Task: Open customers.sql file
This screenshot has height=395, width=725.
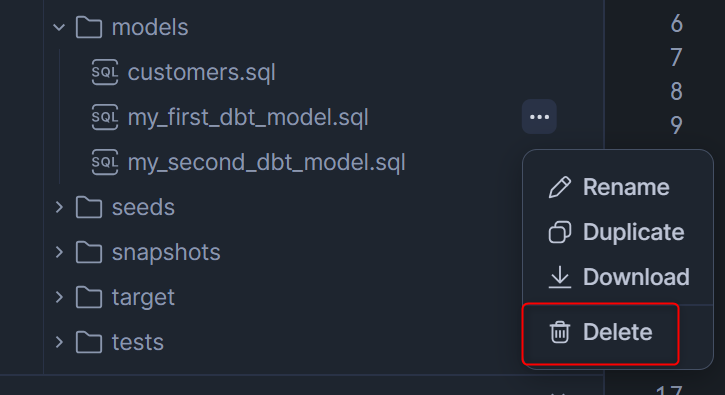Action: pos(201,73)
